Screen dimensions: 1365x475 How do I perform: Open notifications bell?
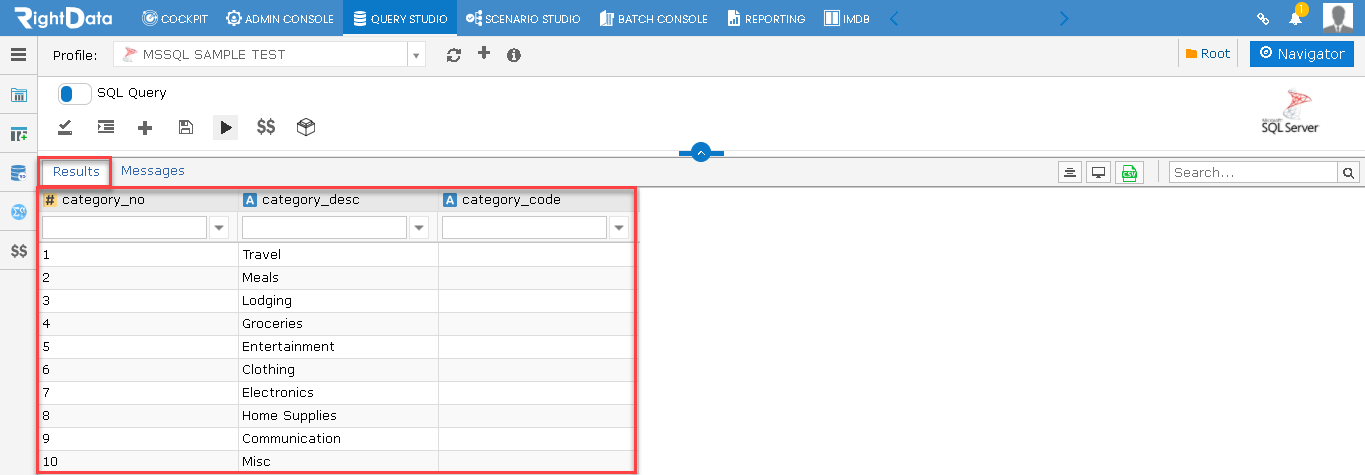click(1295, 19)
